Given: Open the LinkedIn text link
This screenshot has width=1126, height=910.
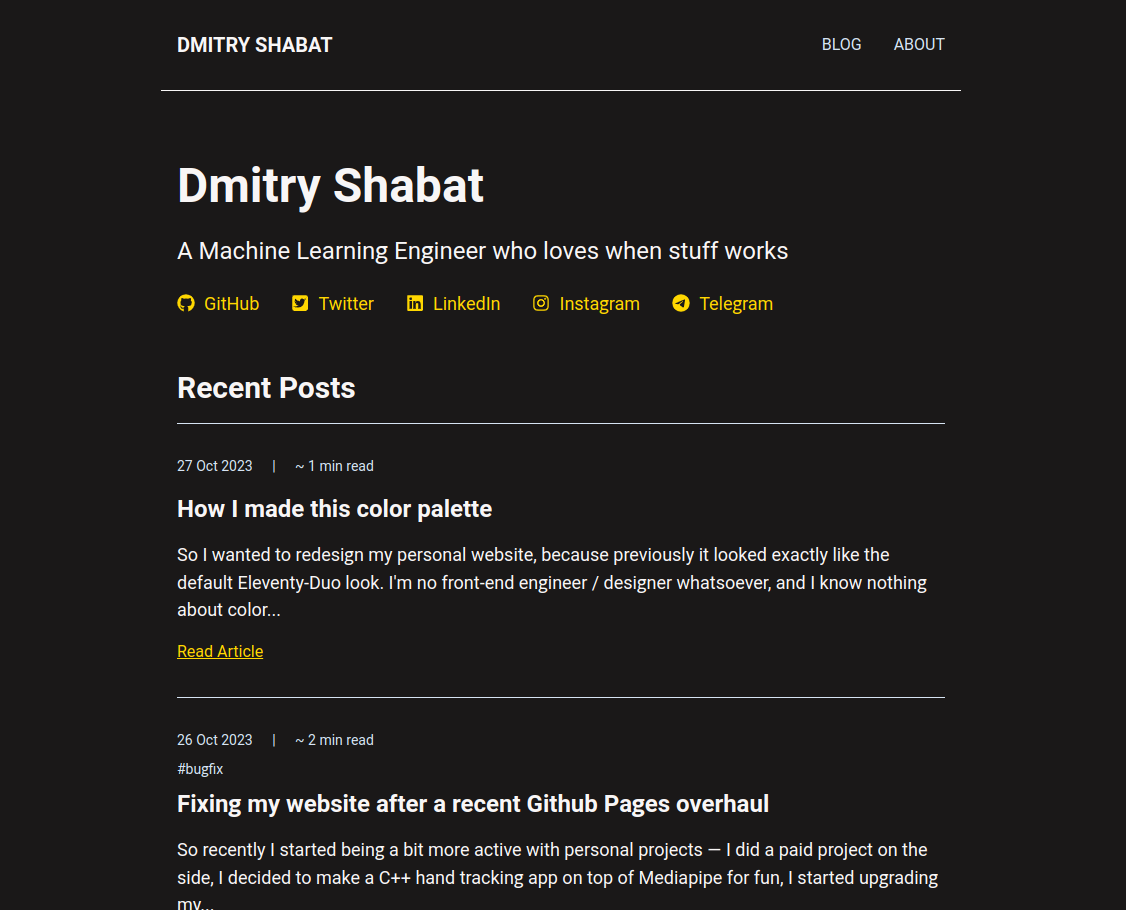Looking at the screenshot, I should 466,304.
